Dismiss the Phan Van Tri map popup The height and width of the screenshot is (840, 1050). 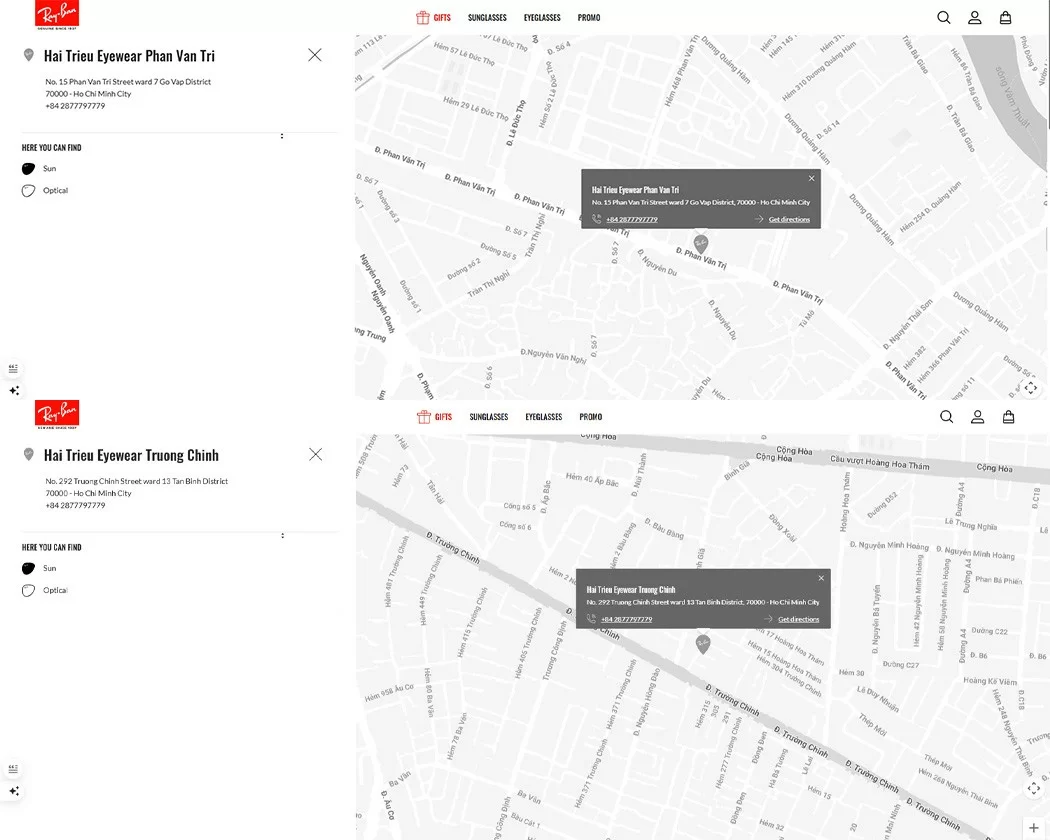click(x=811, y=178)
